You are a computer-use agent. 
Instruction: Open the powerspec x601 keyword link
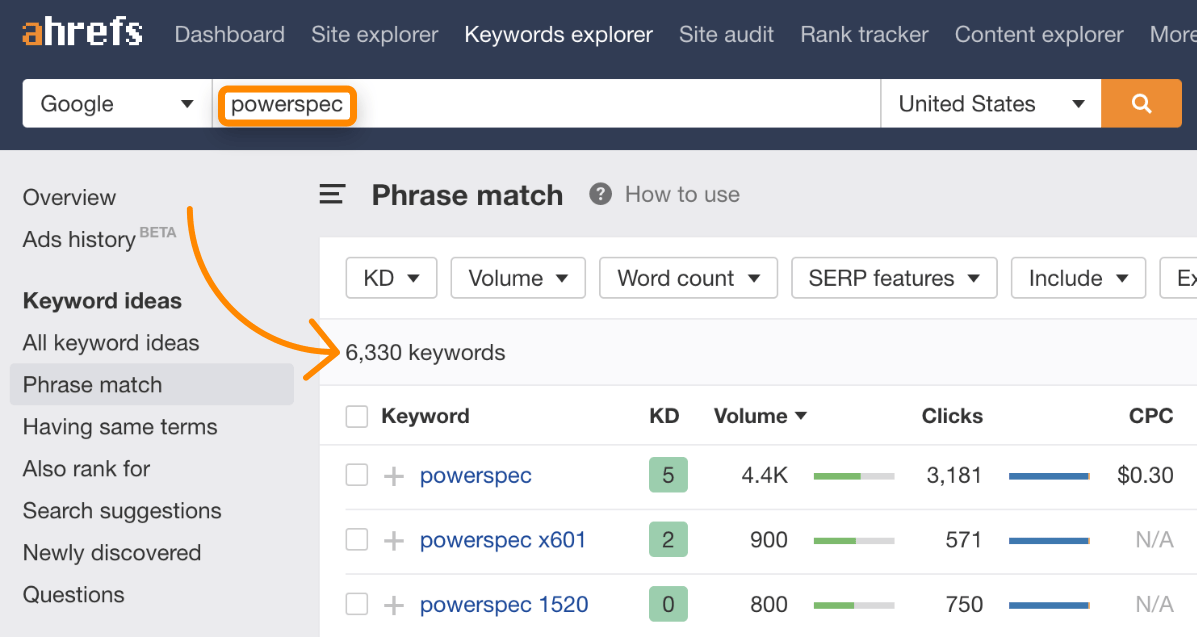tap(502, 540)
